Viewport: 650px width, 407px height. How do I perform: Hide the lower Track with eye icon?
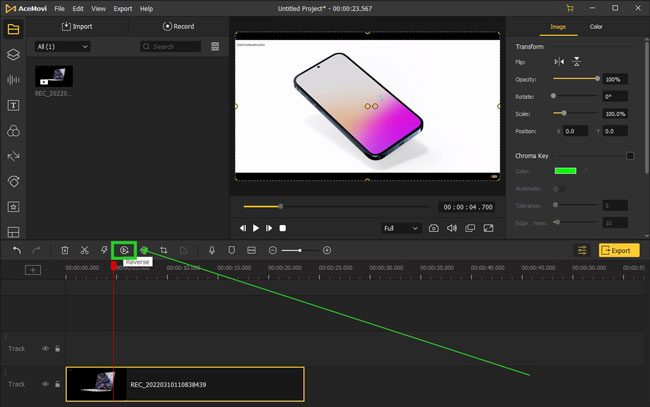pyautogui.click(x=46, y=384)
